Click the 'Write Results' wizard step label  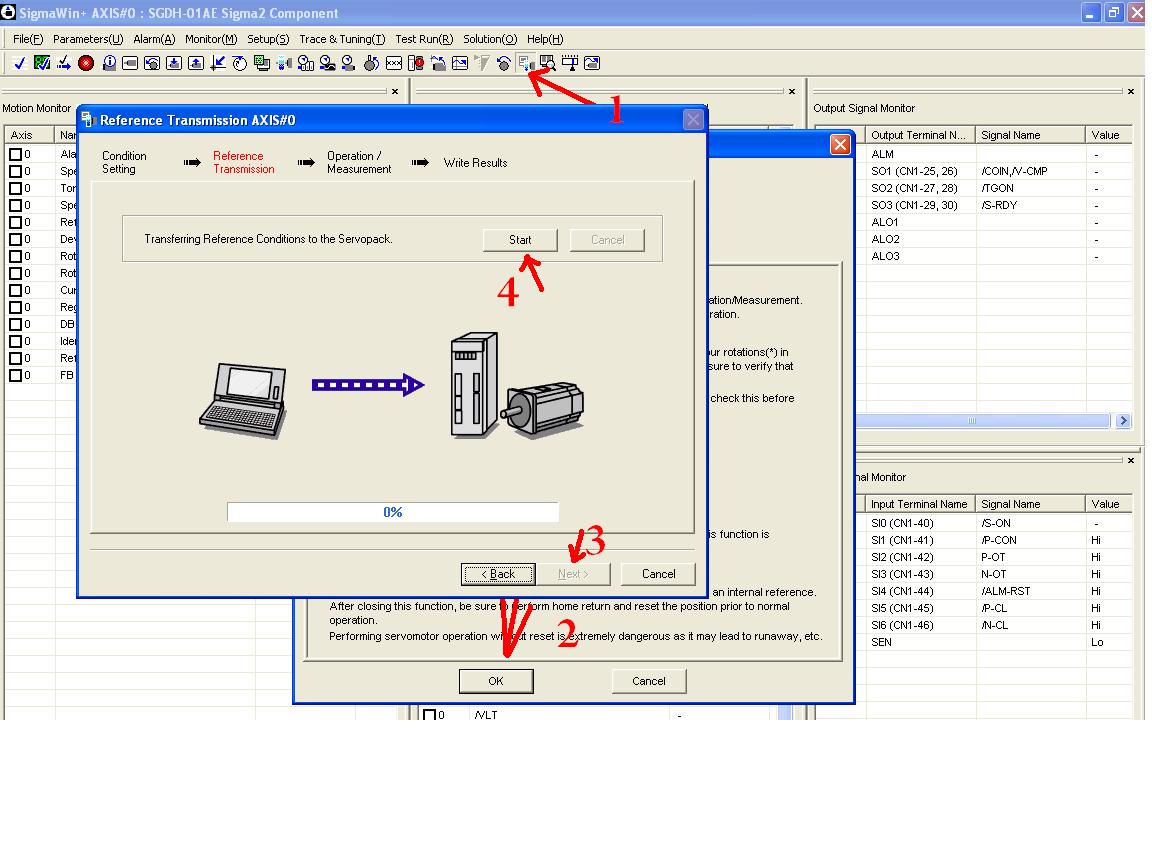click(475, 162)
